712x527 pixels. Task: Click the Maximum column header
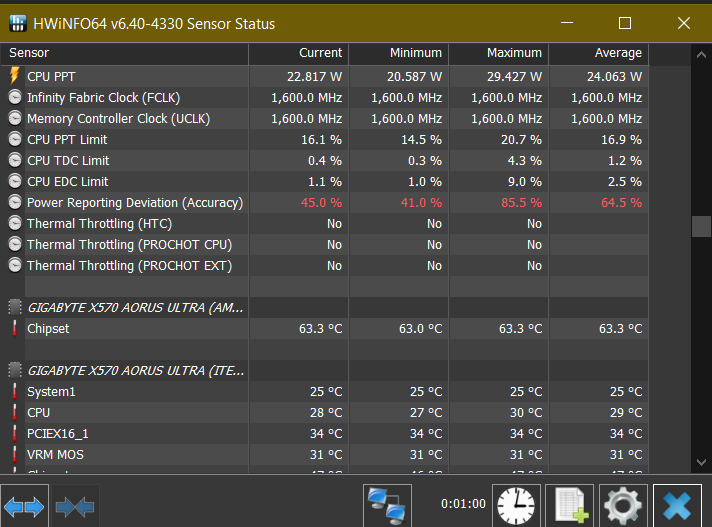499,53
